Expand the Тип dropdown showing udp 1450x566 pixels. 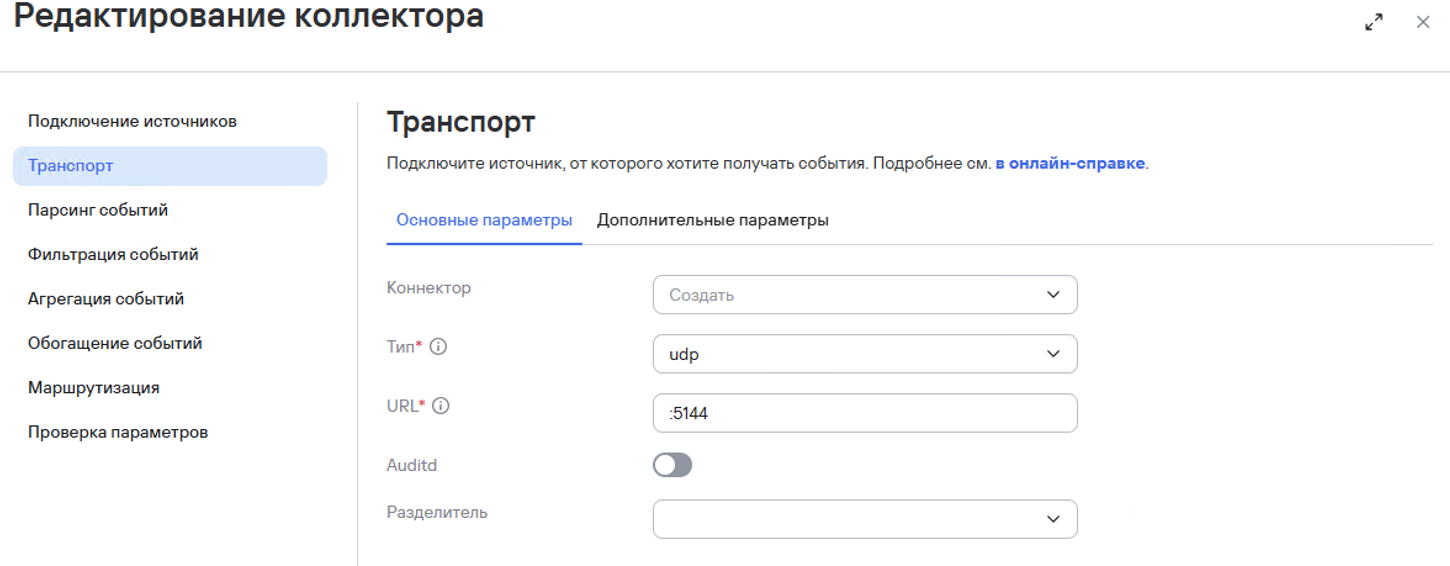pos(864,354)
